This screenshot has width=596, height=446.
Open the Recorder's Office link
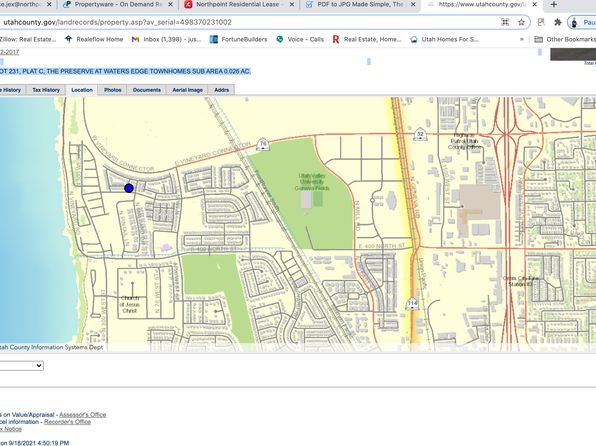(67, 422)
